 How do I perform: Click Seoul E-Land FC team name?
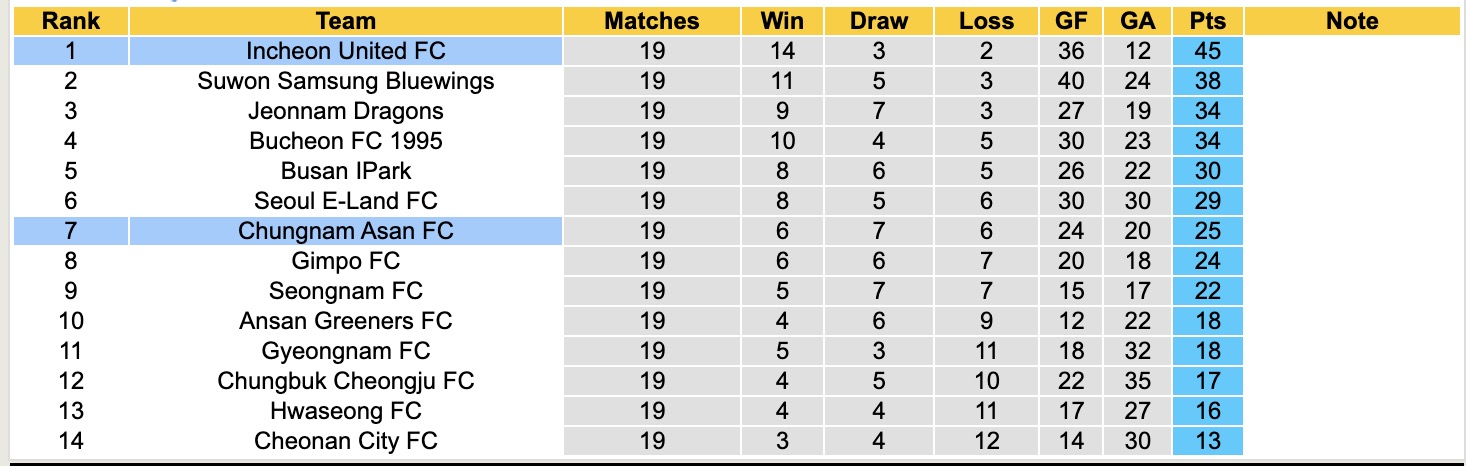(346, 201)
